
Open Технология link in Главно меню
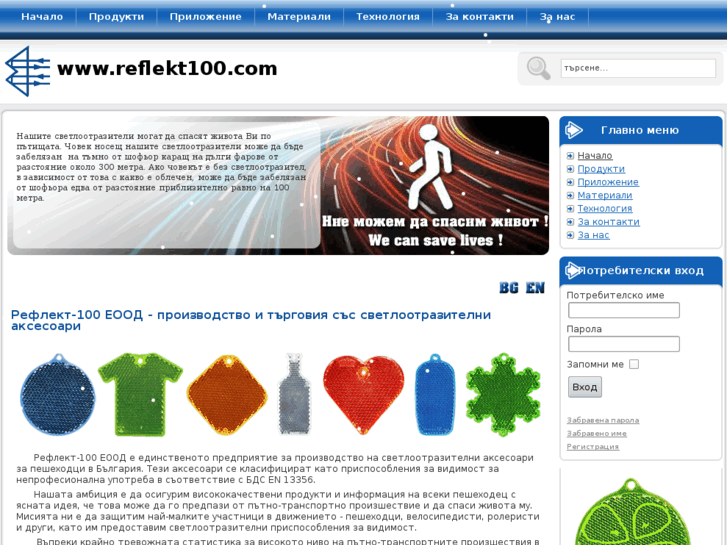pos(605,209)
